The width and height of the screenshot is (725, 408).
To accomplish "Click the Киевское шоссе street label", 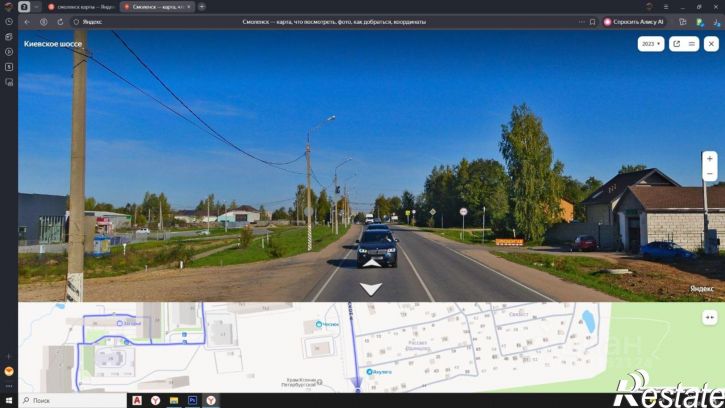I will [x=53, y=44].
